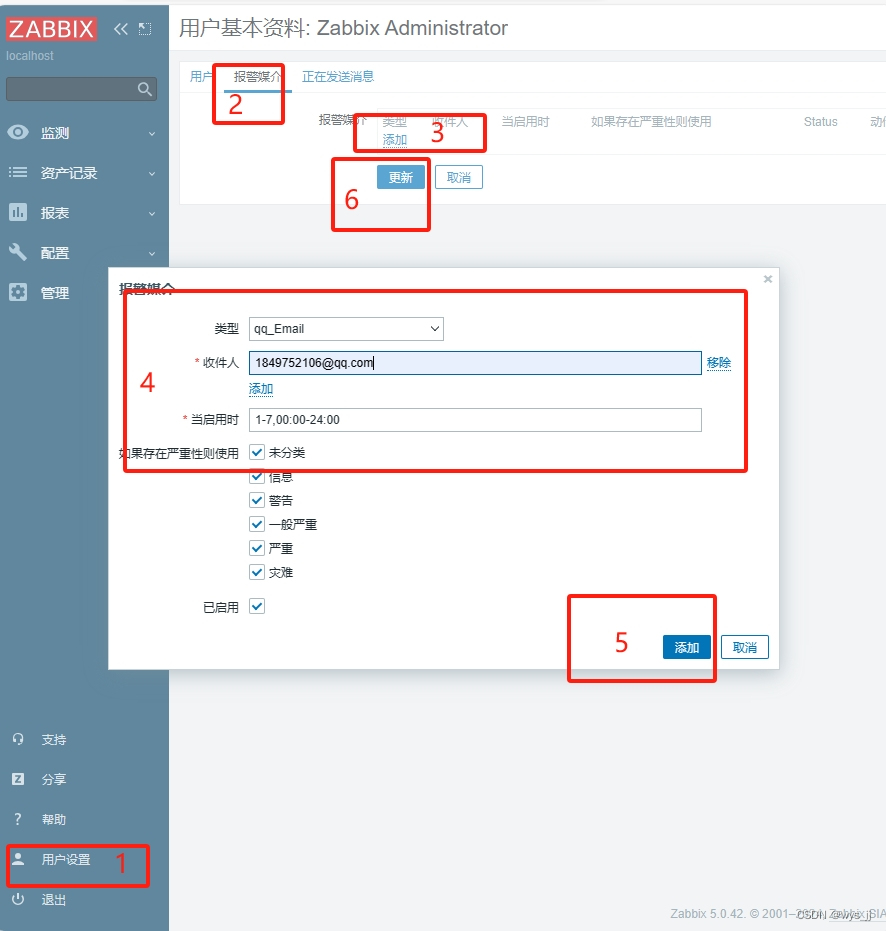This screenshot has height=931, width=886.
Task: Click the 用户设置 person icon
Action: coord(18,859)
